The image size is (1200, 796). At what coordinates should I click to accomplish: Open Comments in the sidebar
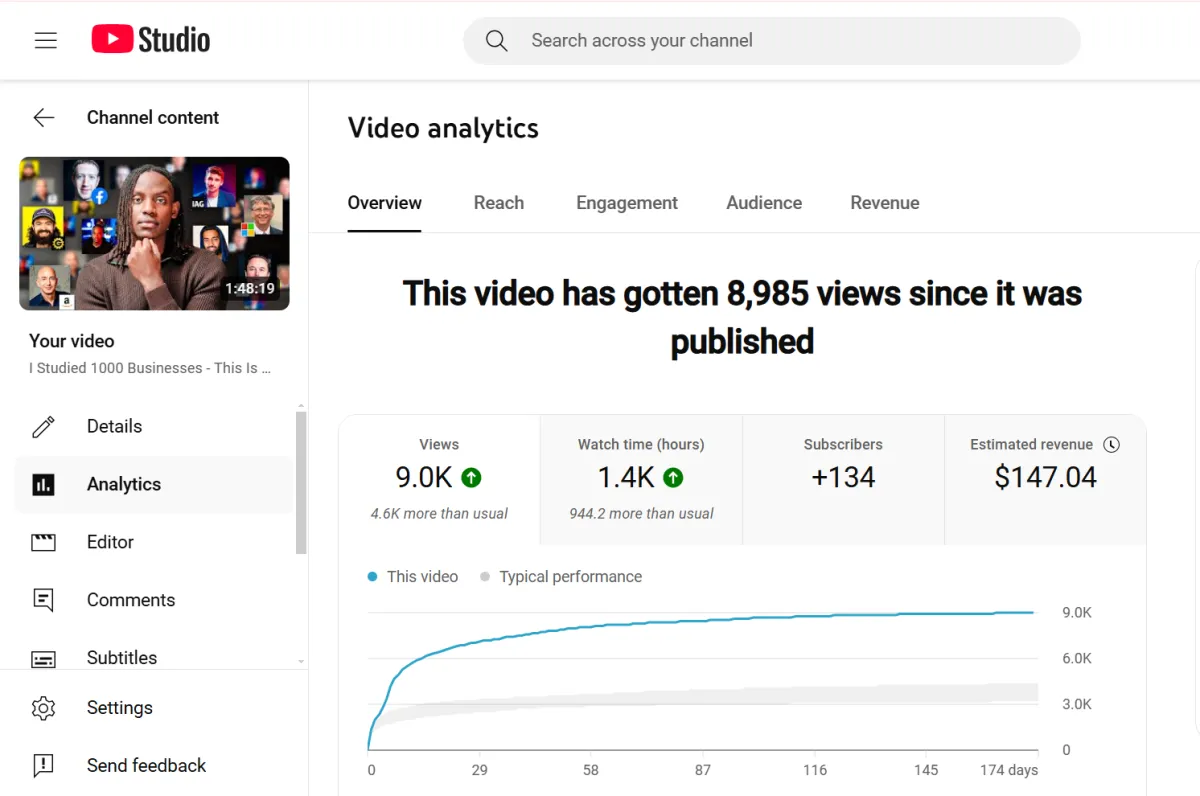(154, 600)
